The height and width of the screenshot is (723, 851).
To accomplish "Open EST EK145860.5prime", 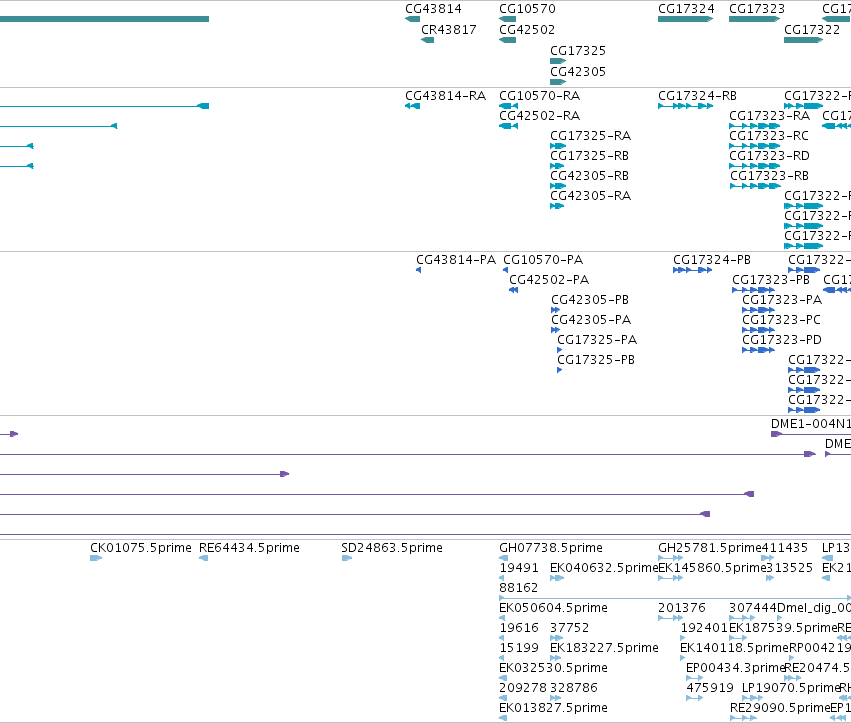I will tap(712, 568).
